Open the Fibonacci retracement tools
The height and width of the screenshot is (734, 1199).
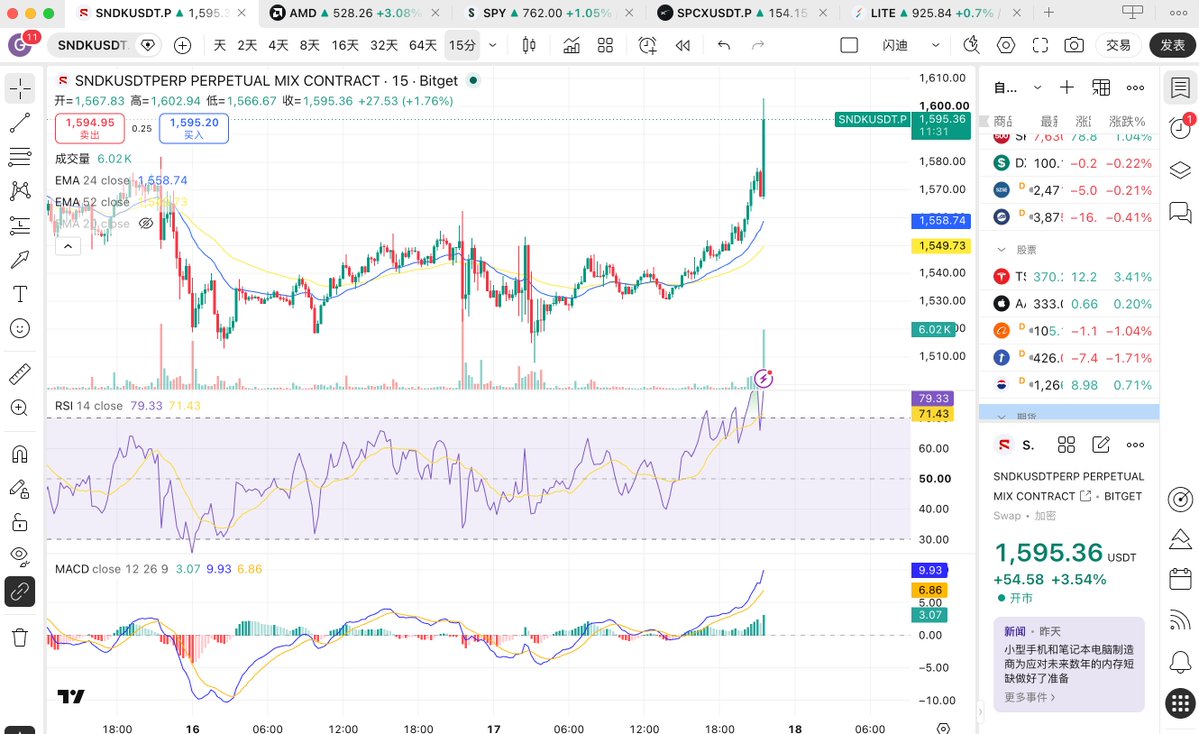(20, 157)
